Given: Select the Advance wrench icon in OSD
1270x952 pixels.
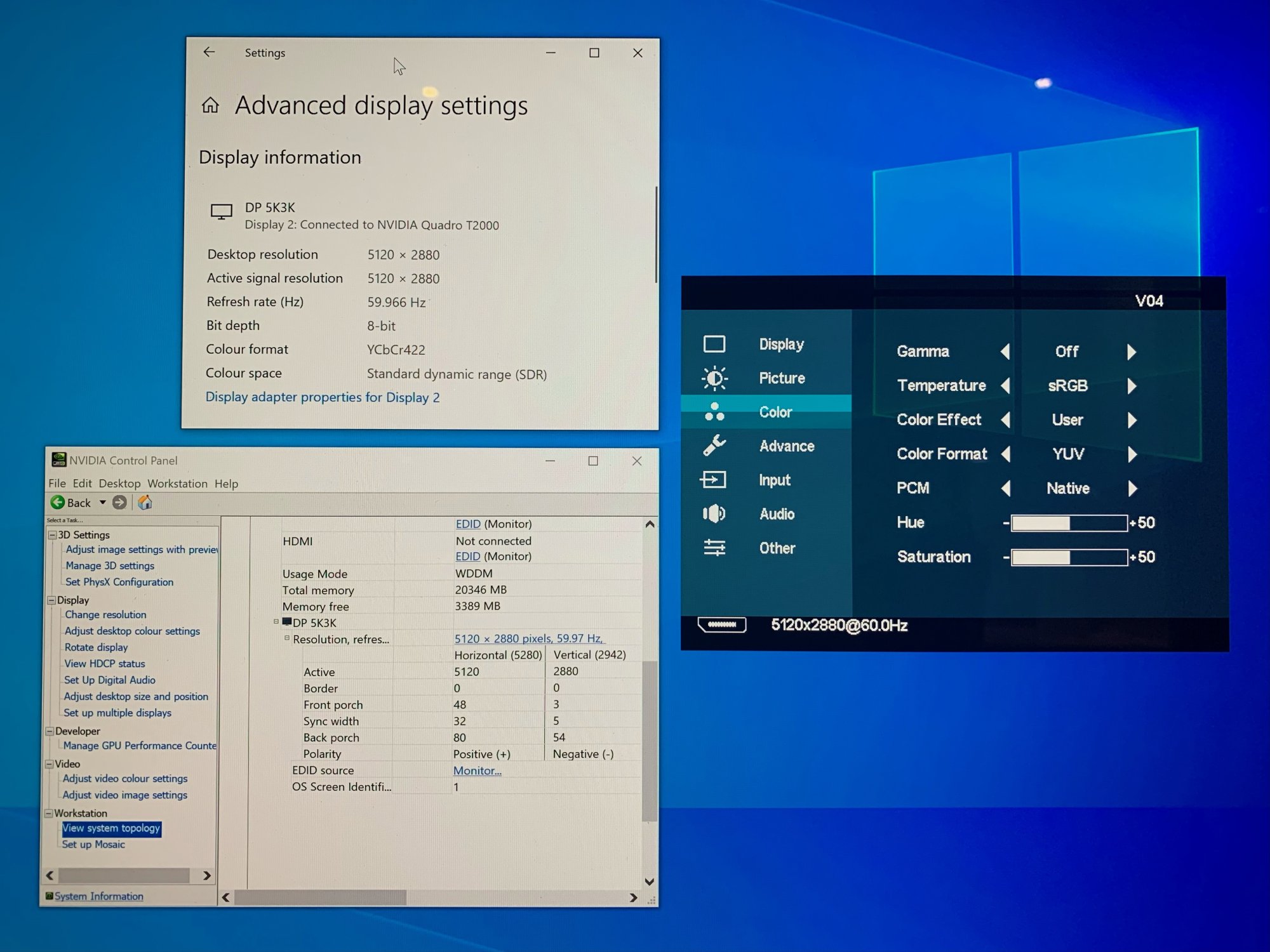Looking at the screenshot, I should (x=714, y=446).
